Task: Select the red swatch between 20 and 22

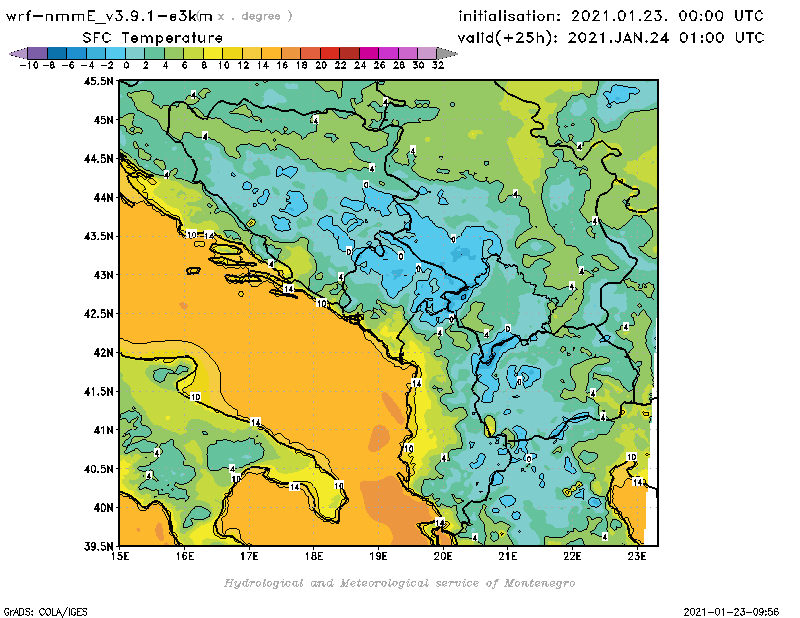Action: (x=330, y=52)
